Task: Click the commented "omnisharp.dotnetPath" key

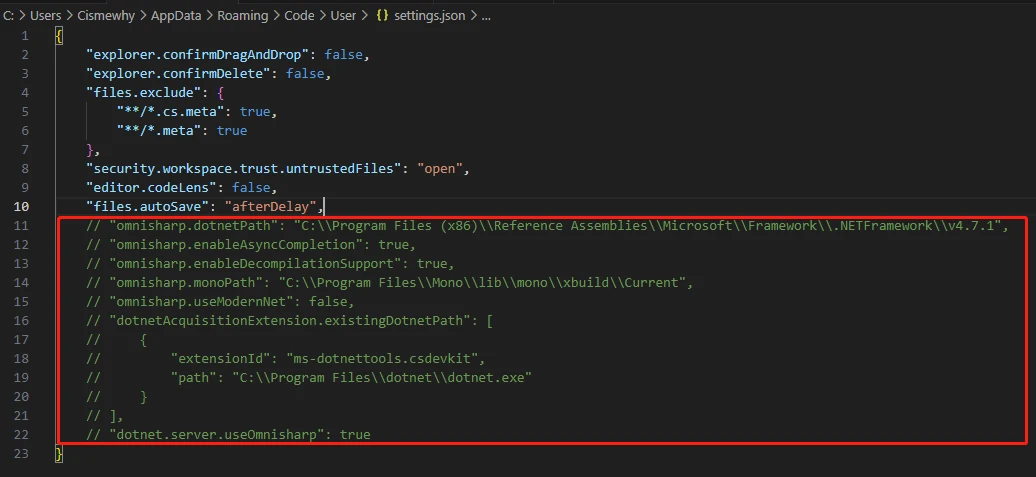Action: pos(194,225)
